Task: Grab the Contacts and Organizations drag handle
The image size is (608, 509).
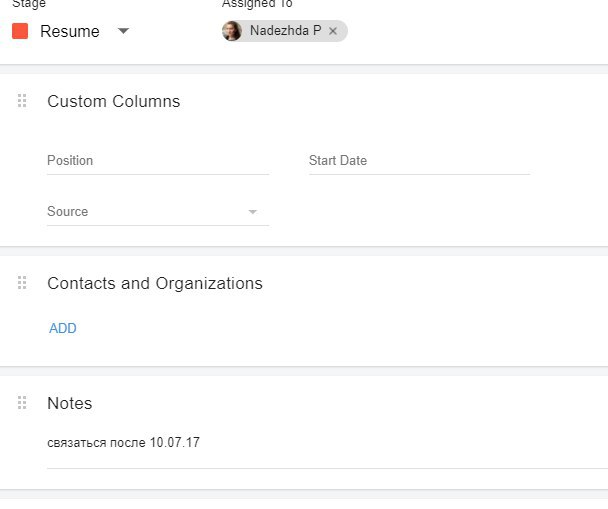Action: [22, 283]
